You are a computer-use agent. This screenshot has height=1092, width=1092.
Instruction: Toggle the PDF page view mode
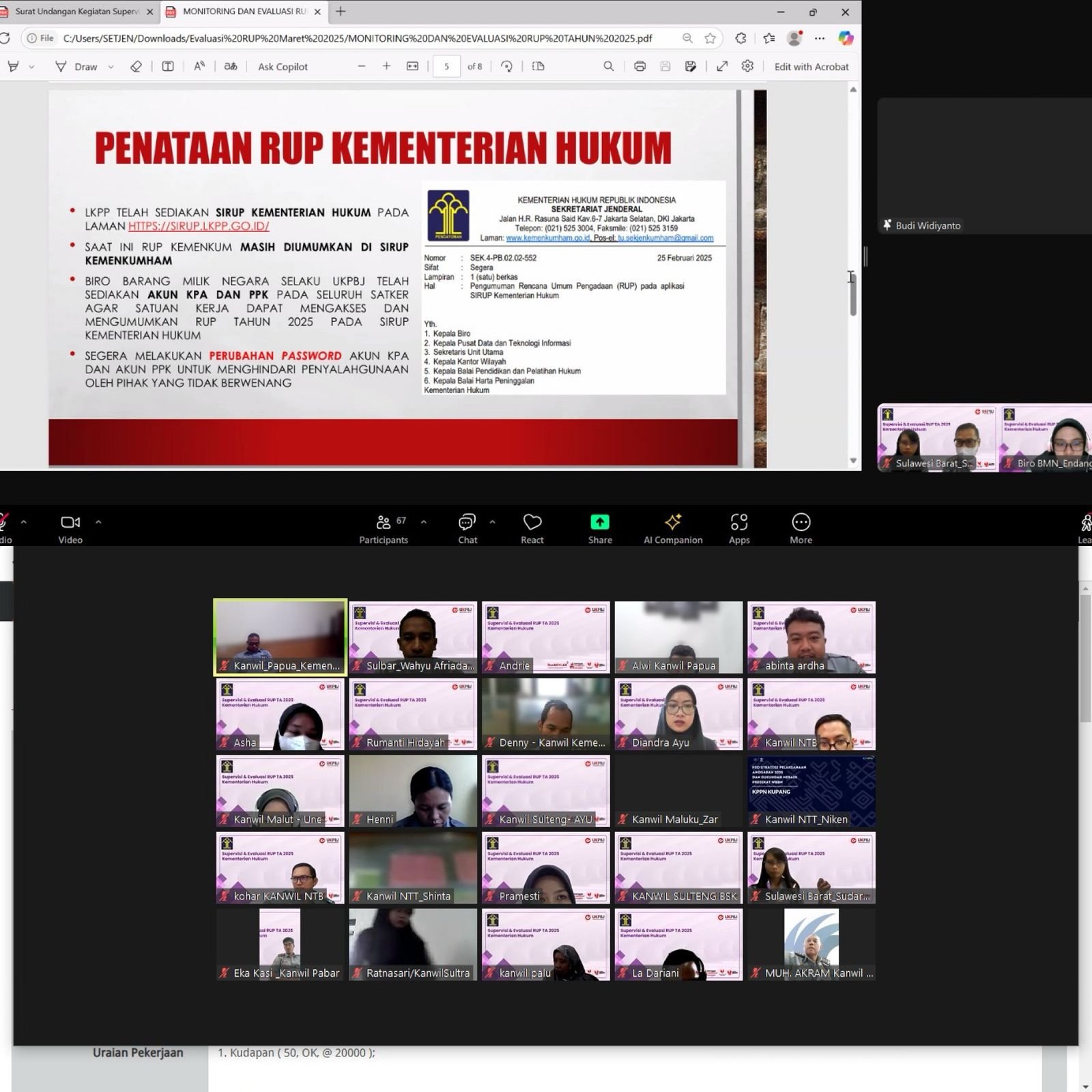pyautogui.click(x=538, y=66)
